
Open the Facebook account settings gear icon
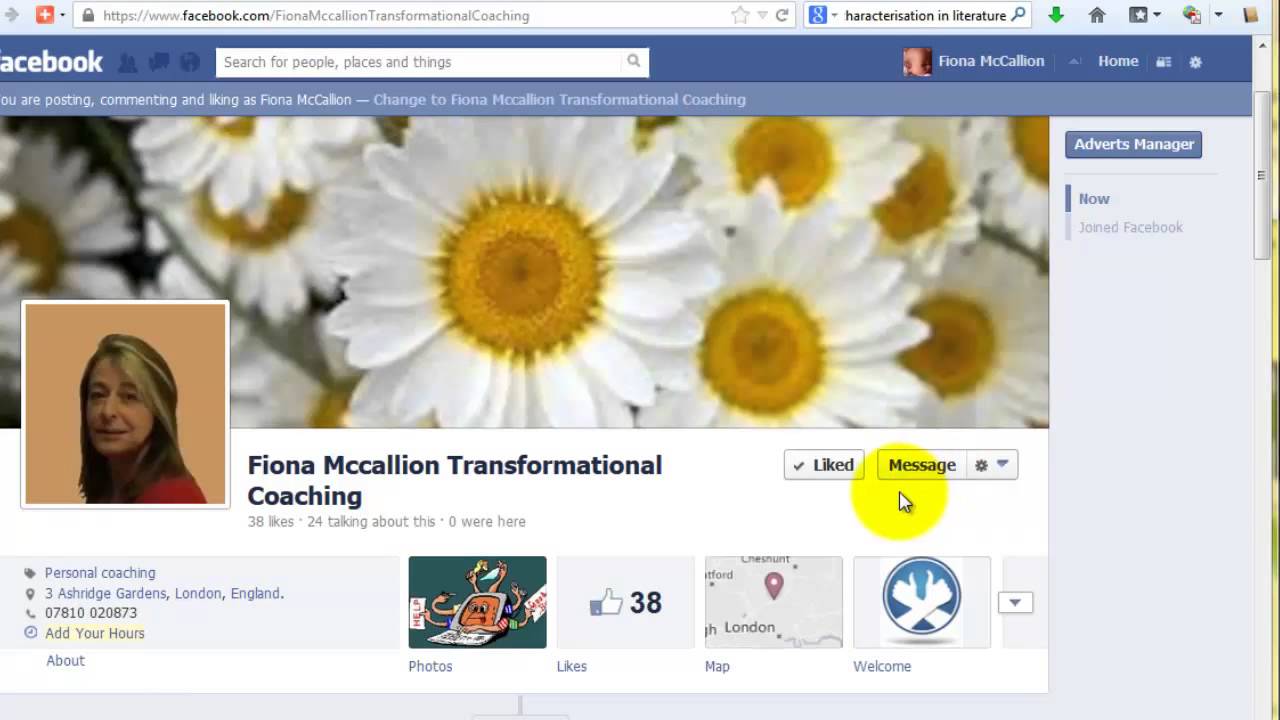[x=1195, y=62]
